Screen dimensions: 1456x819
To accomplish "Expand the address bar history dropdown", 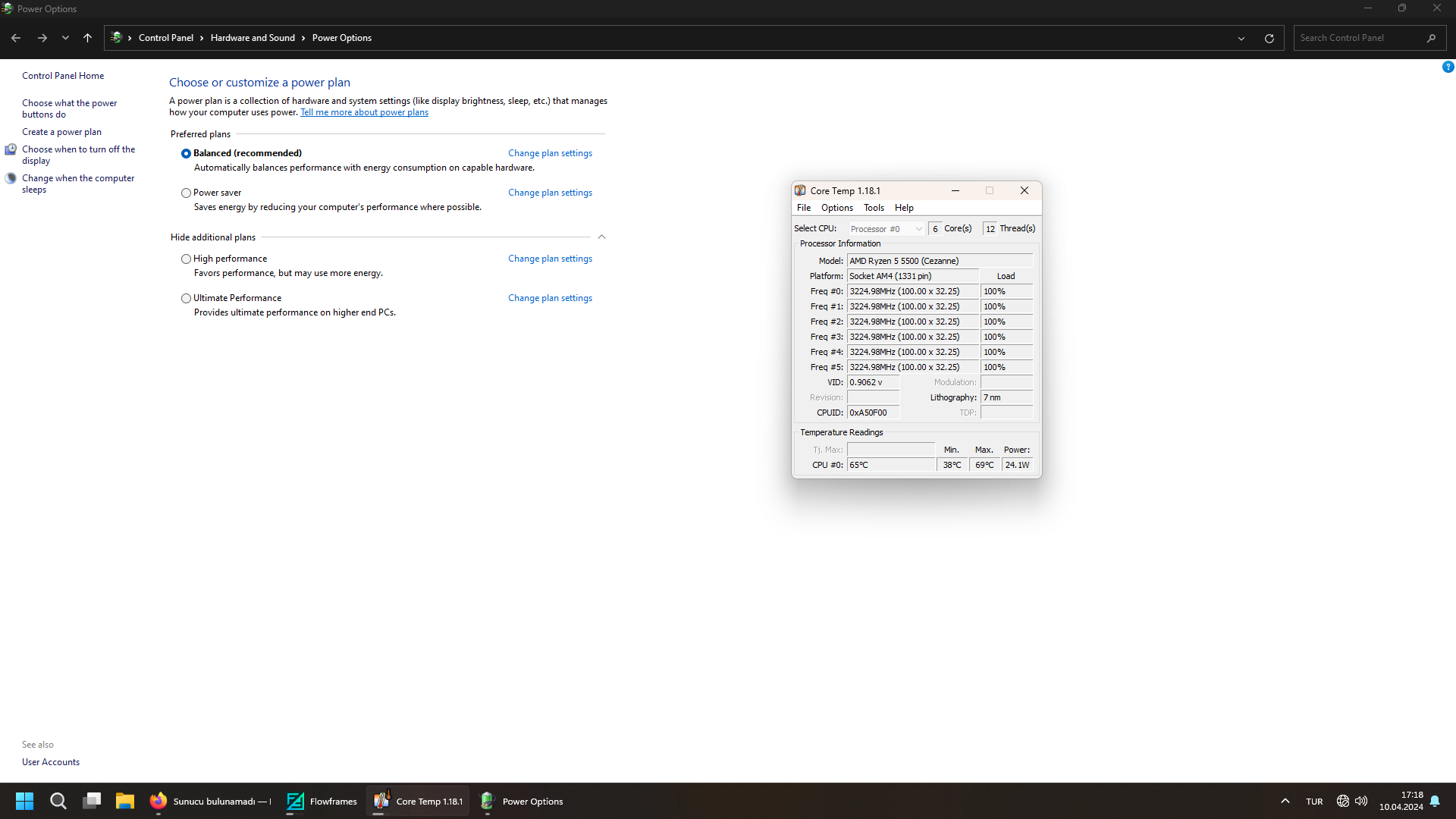I will 1241,38.
